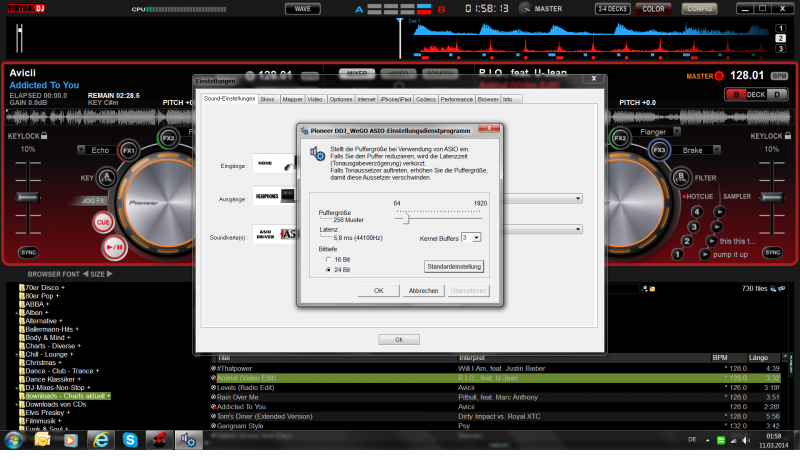Toggle play/pause on the left deck
Viewport: 800px width, 460px height.
click(x=114, y=247)
